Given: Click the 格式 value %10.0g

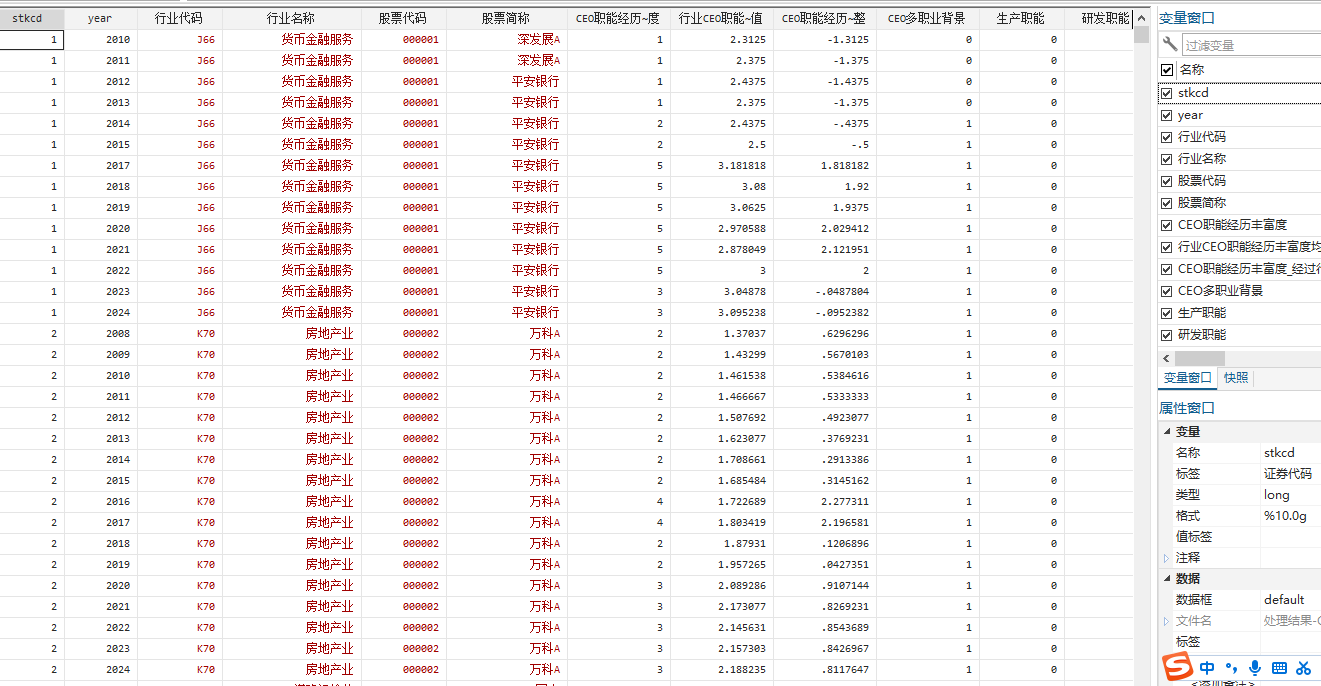Looking at the screenshot, I should (x=1285, y=516).
